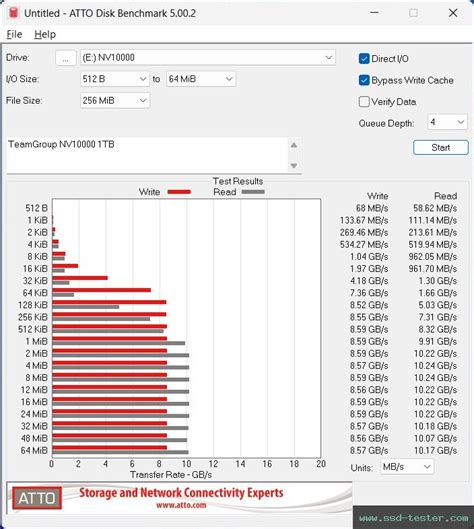Enable the Verify Data checkbox
The width and height of the screenshot is (474, 529).
click(364, 102)
